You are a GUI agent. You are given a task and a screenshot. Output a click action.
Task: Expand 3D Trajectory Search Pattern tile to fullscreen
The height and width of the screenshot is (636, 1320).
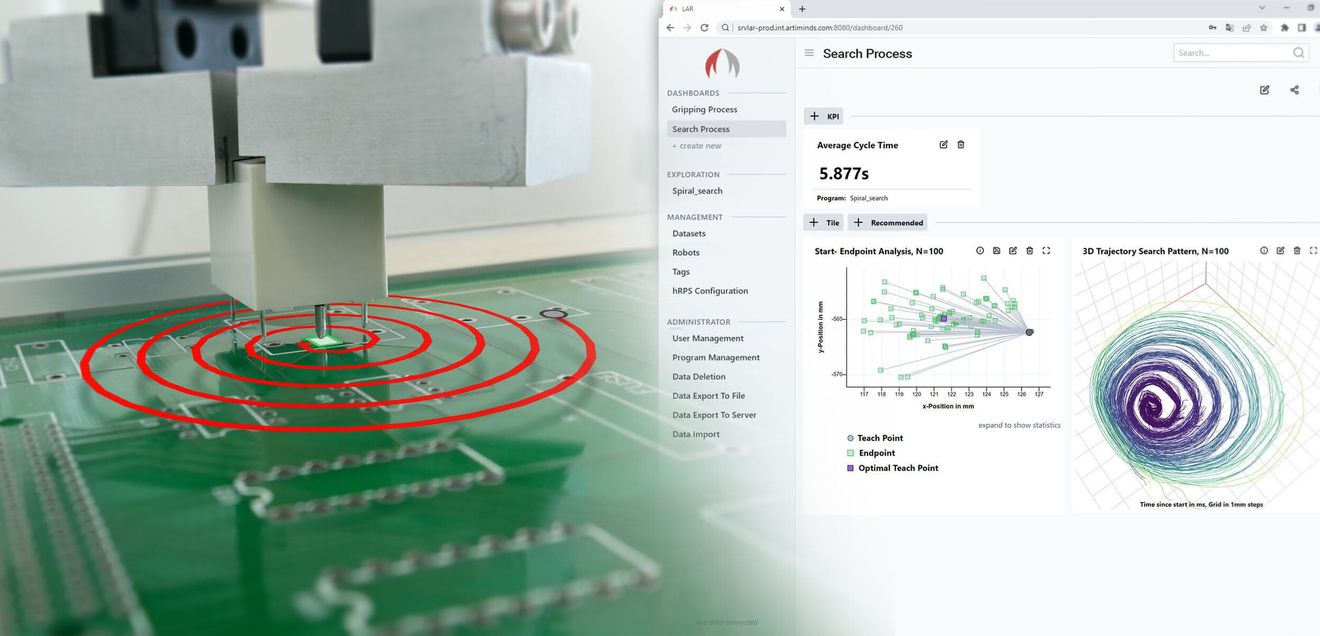[1313, 251]
